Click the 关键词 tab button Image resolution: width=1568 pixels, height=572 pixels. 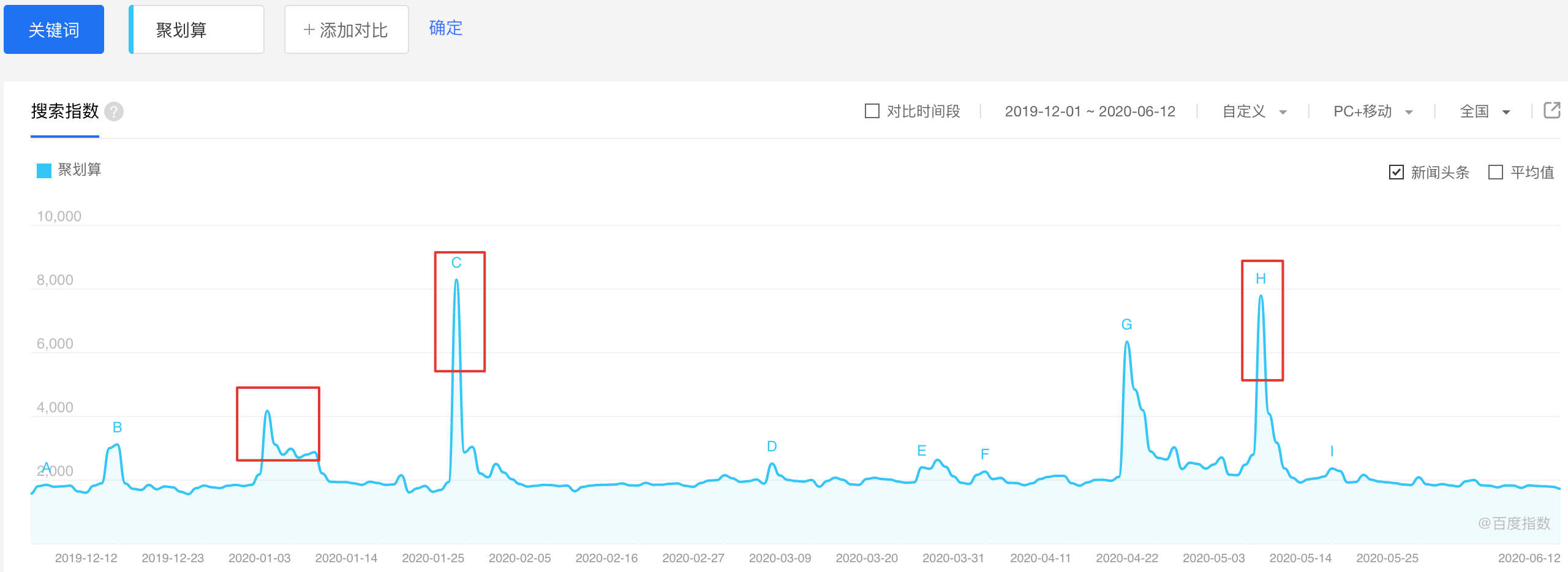click(54, 29)
